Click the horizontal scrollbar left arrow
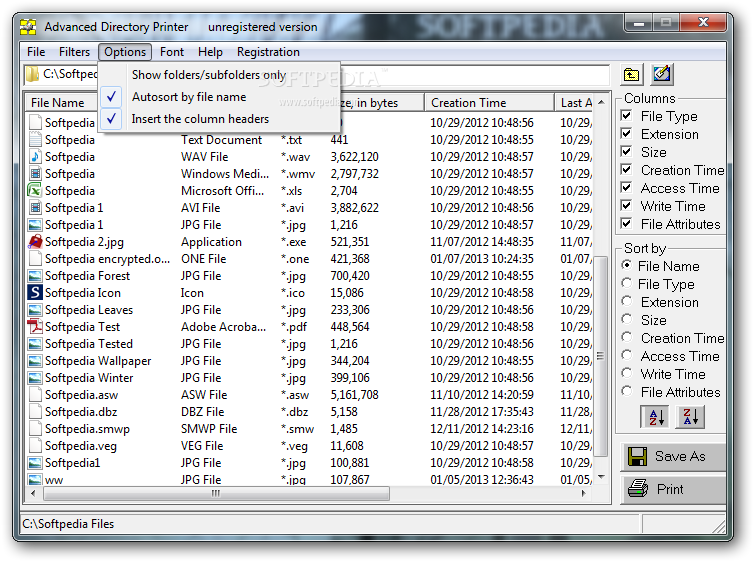Screen dimensions: 754x562 click(x=33, y=493)
